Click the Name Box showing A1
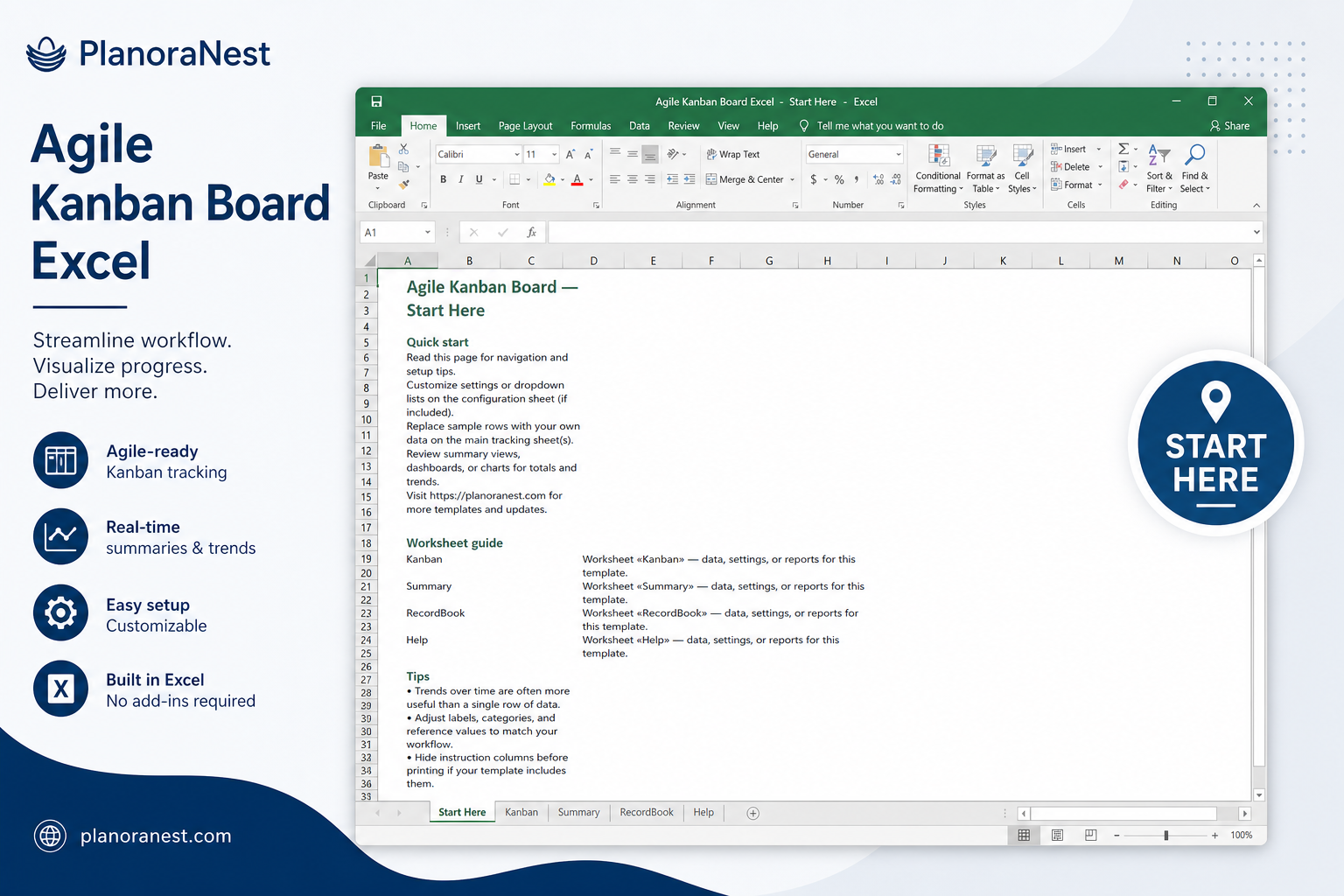This screenshot has width=1344, height=896. pos(397,232)
